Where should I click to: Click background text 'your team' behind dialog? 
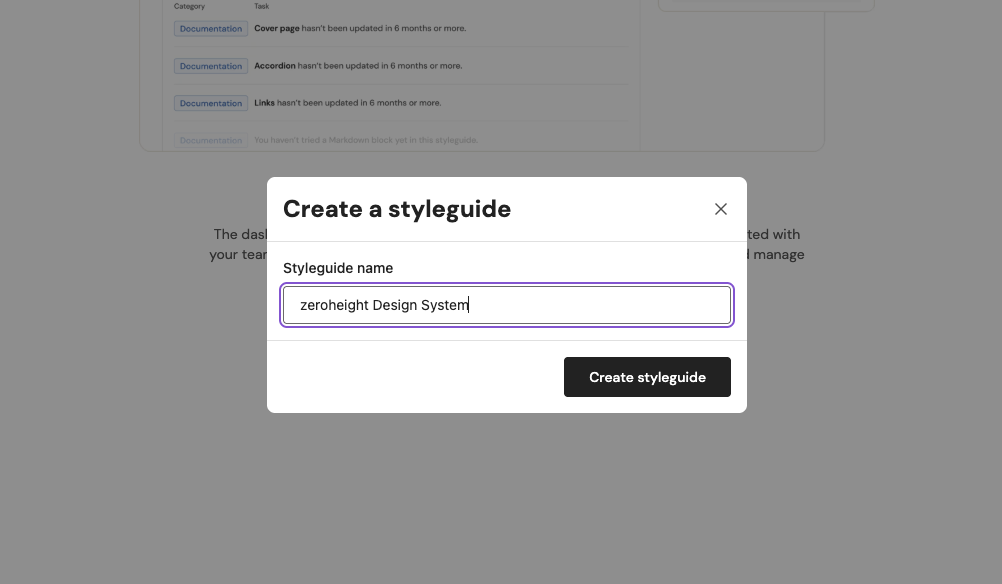click(237, 254)
